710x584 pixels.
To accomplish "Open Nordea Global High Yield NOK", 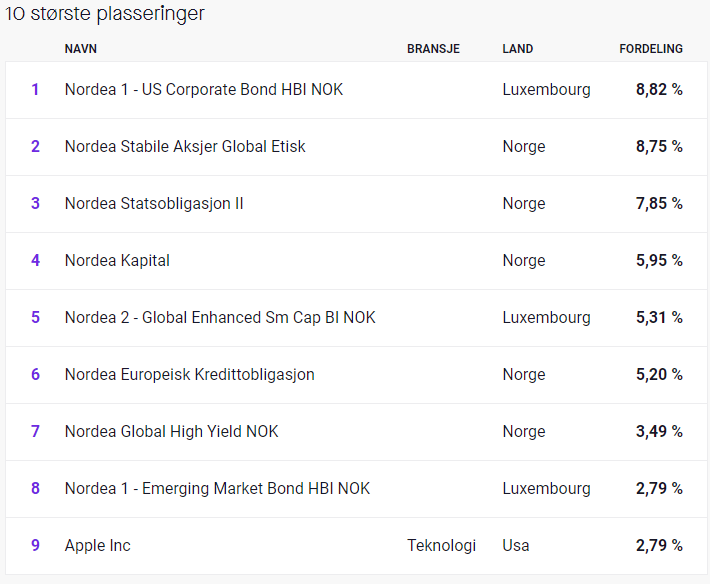I will 172,432.
